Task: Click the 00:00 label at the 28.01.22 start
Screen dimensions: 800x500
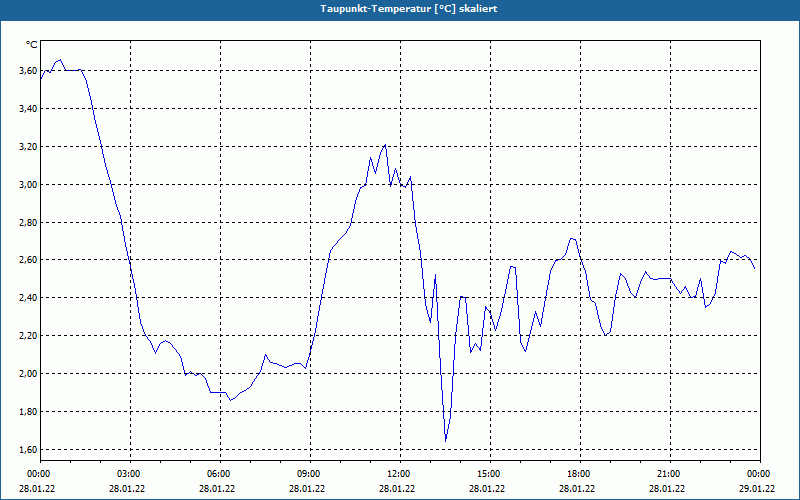Action: click(38, 474)
